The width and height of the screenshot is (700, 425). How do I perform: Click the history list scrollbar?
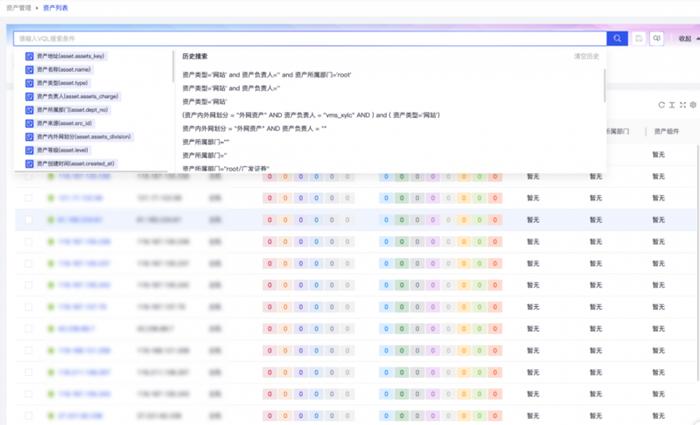click(x=604, y=85)
